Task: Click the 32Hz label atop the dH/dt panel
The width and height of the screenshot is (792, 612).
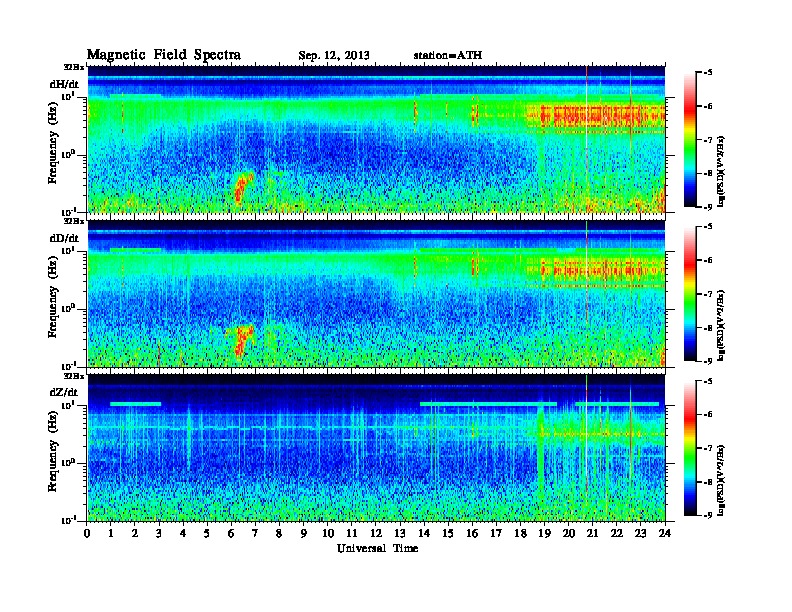Action: pyautogui.click(x=74, y=67)
